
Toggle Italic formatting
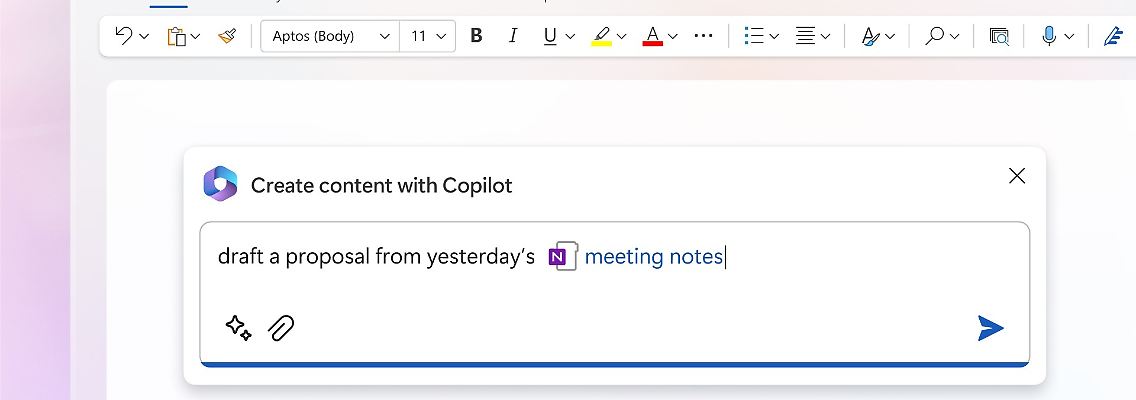[x=513, y=36]
